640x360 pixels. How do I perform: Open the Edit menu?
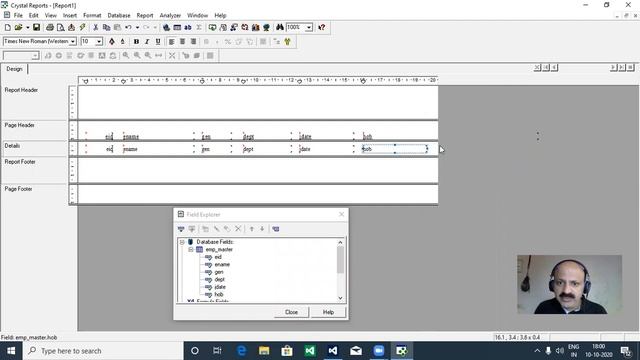33,16
